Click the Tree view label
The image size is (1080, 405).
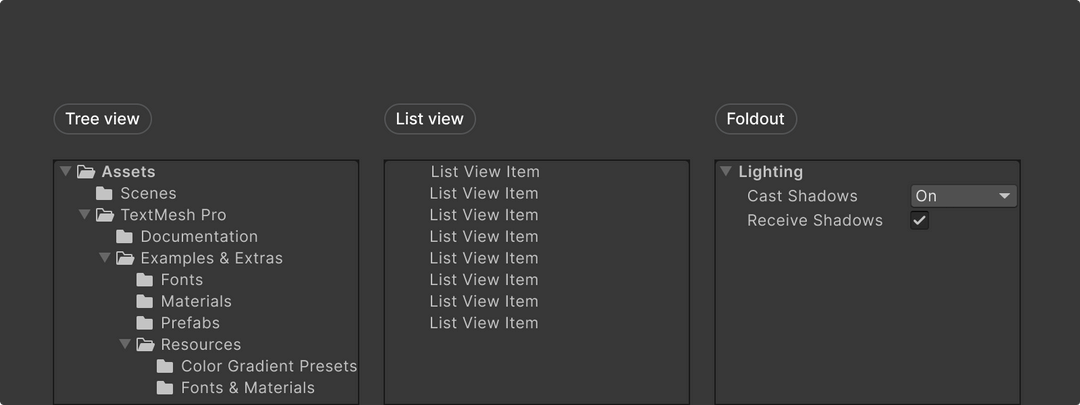[102, 119]
